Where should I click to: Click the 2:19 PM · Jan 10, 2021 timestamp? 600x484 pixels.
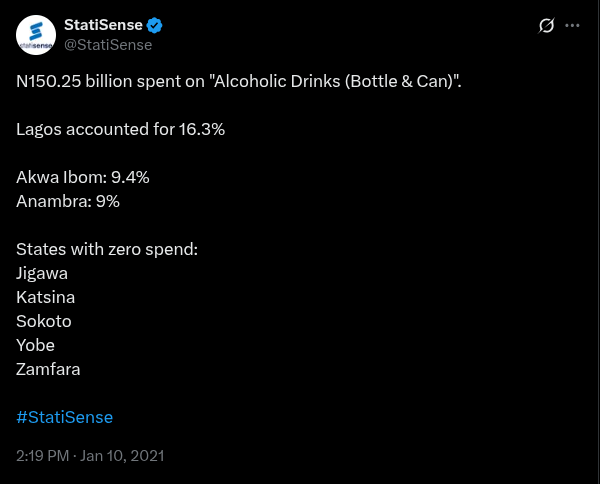(x=90, y=455)
